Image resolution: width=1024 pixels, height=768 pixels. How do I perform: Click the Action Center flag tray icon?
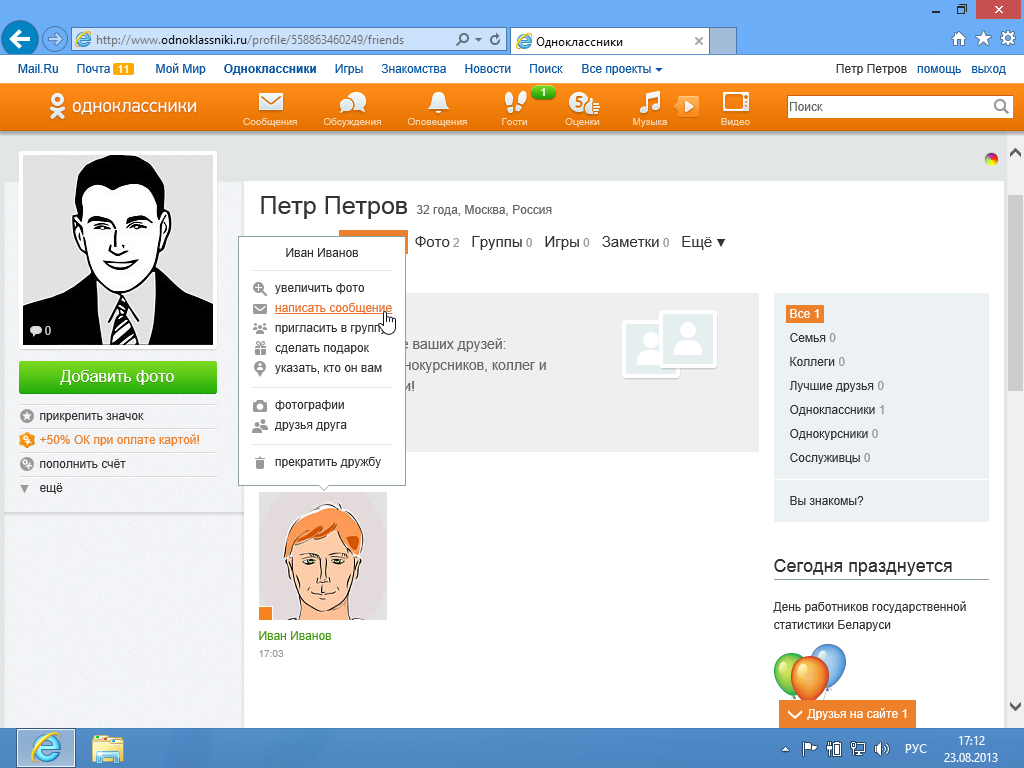(809, 749)
